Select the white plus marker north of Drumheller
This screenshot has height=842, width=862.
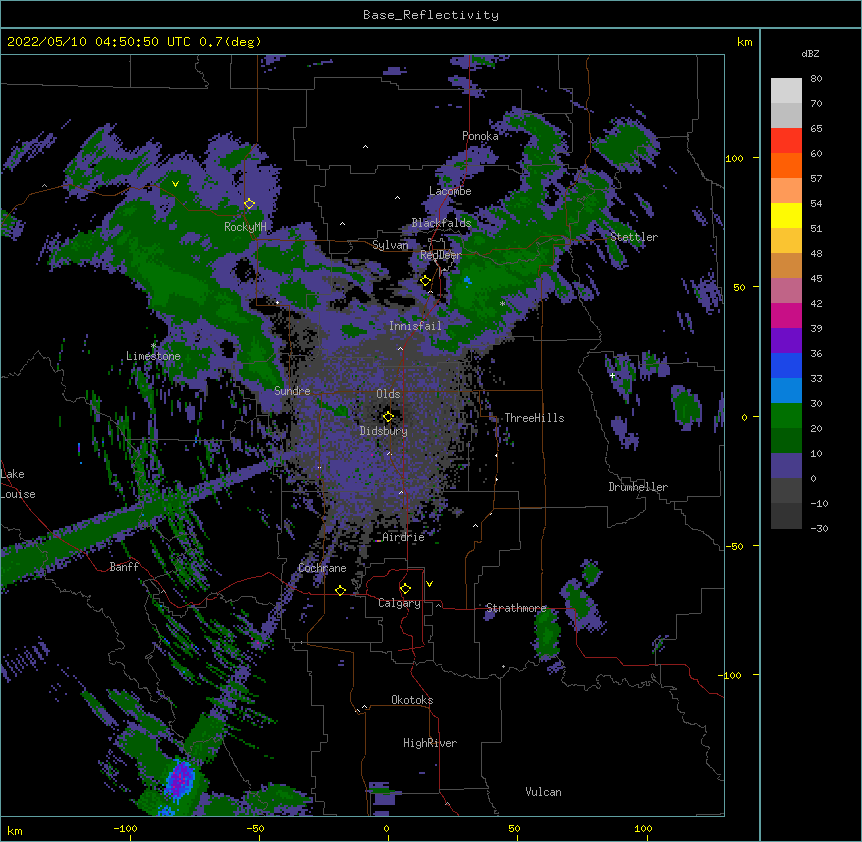click(x=612, y=375)
